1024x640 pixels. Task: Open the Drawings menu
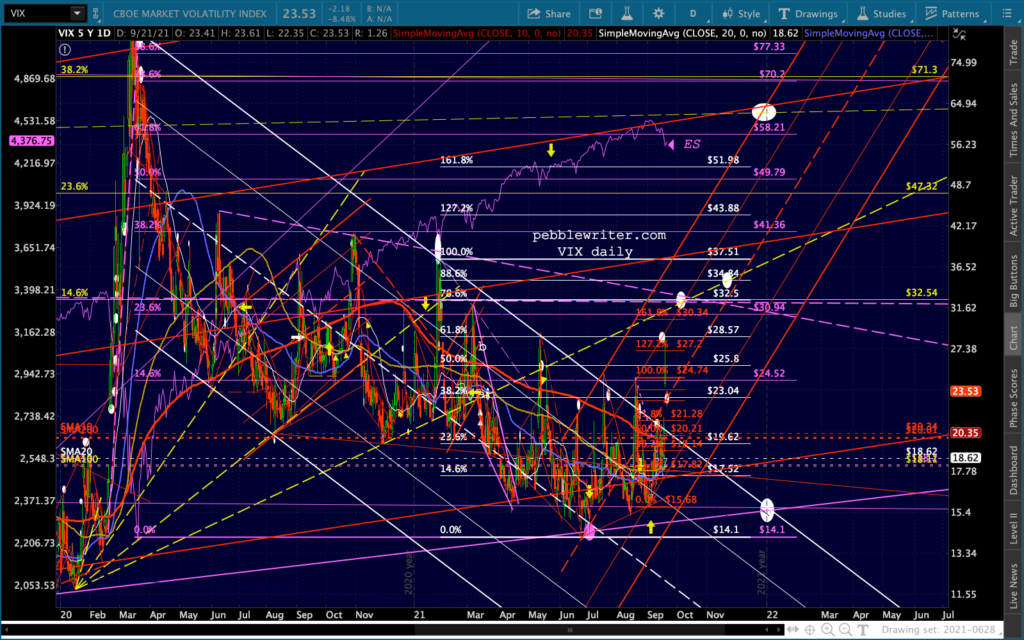[808, 14]
